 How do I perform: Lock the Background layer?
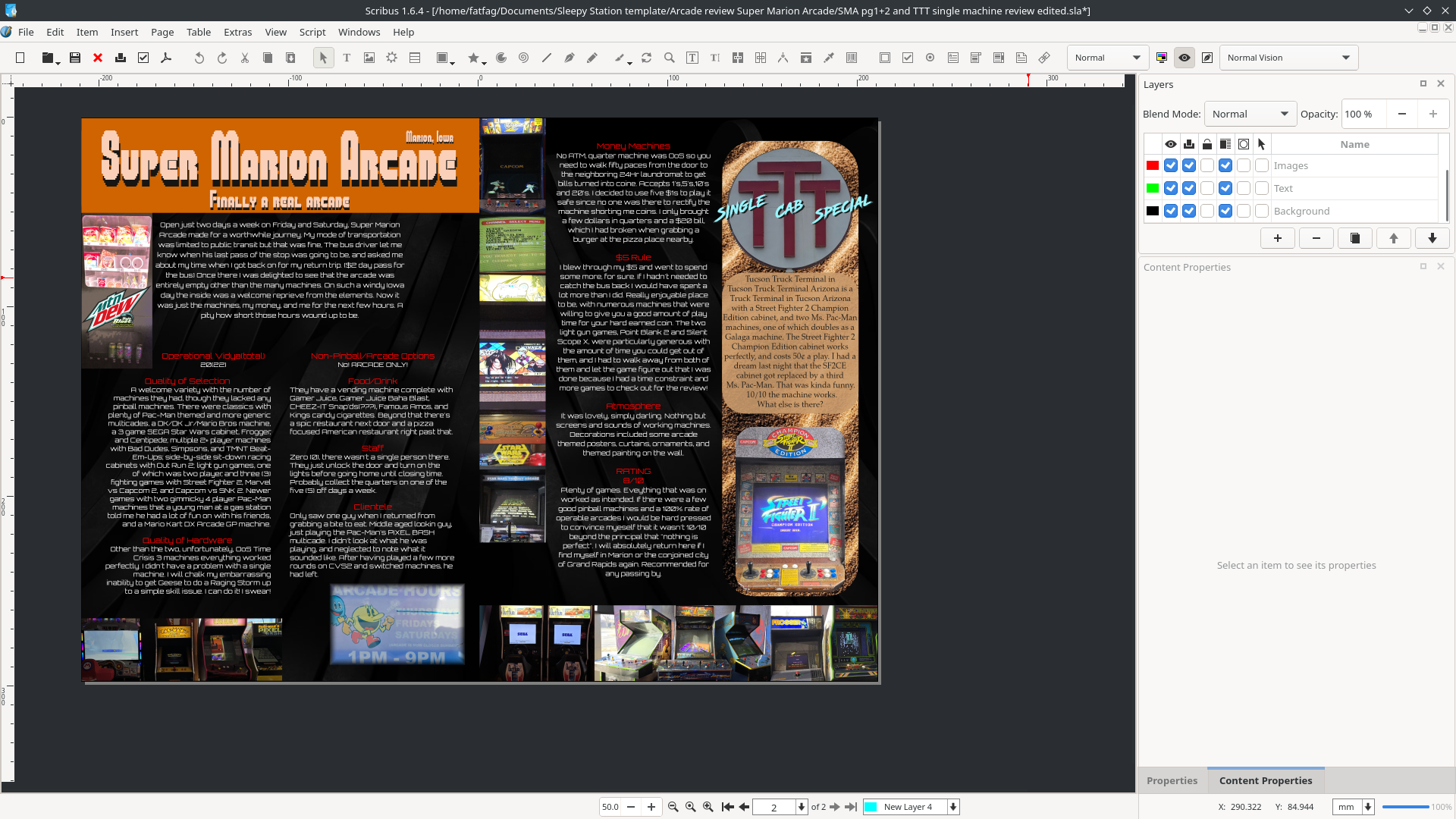click(1207, 211)
